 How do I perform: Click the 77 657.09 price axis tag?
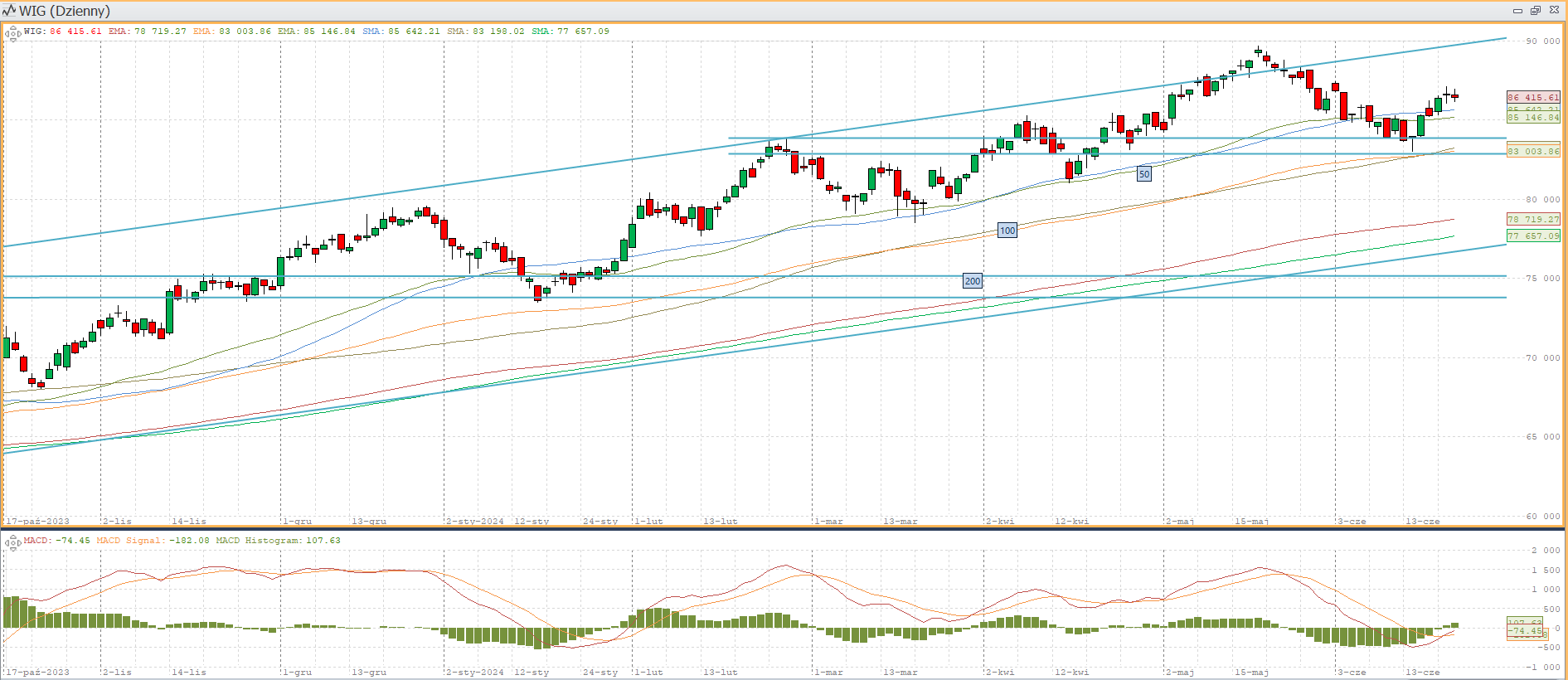1532,236
